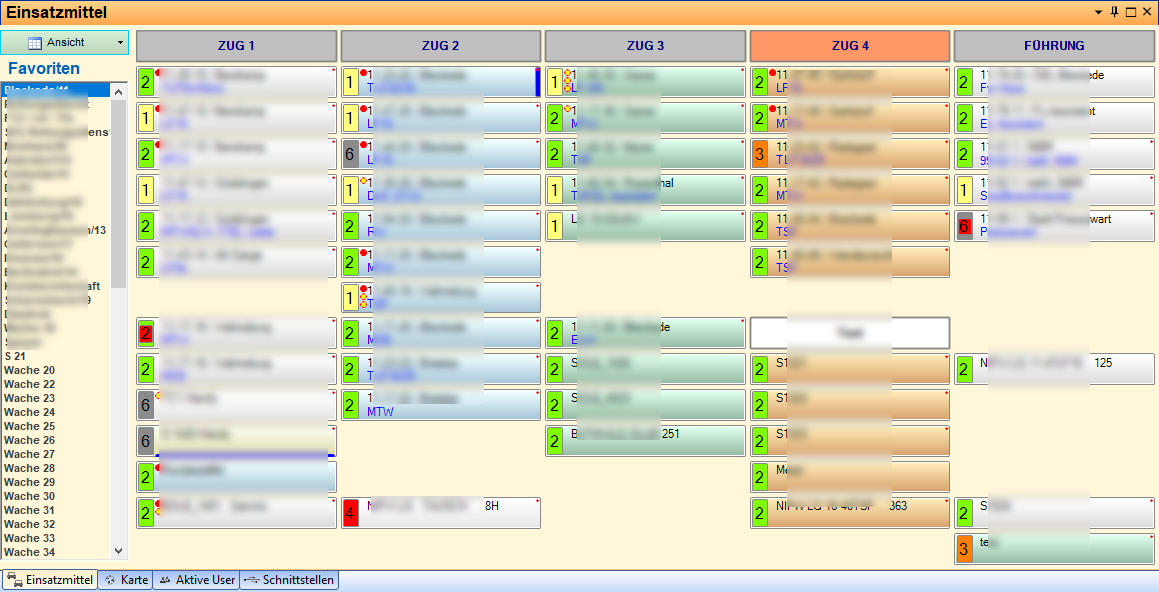Viewport: 1159px width, 592px height.
Task: Select the ZUG 1 column header
Action: tap(236, 46)
